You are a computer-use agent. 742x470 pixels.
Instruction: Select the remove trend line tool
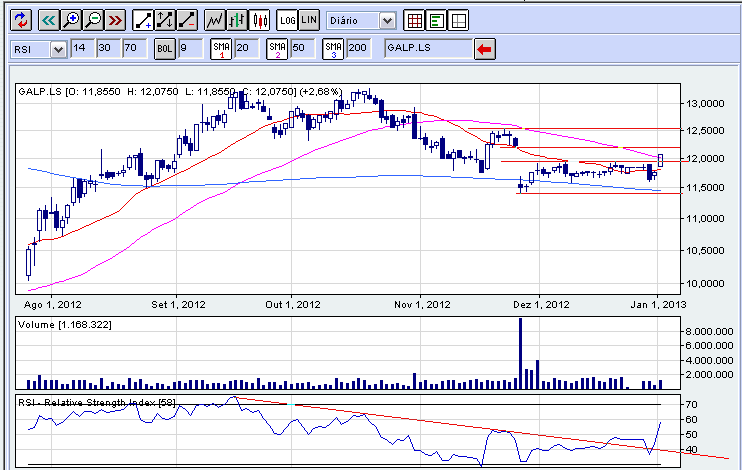[x=187, y=20]
